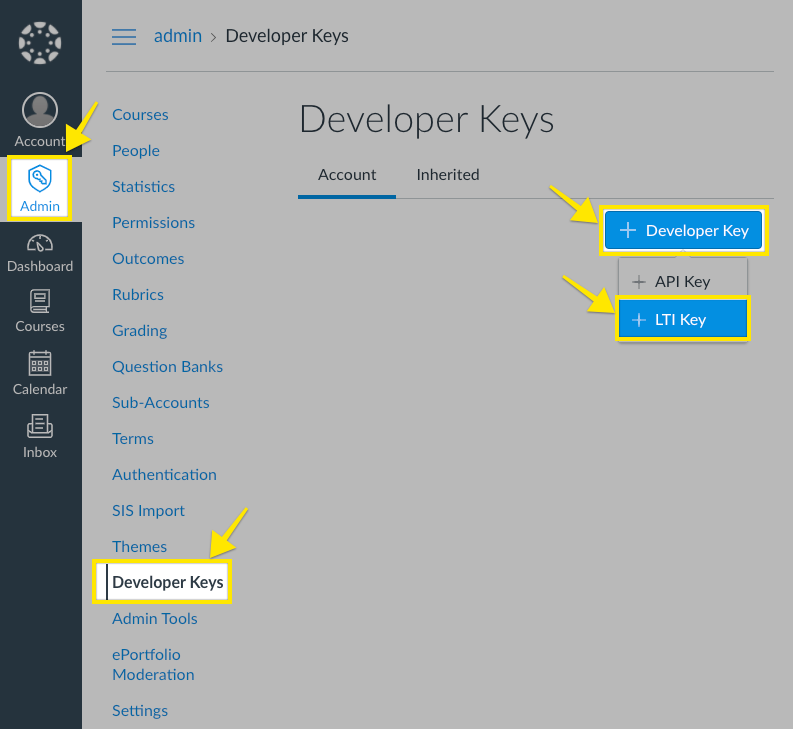Open the Settings link
Screen dimensions: 793x729
click(x=140, y=711)
